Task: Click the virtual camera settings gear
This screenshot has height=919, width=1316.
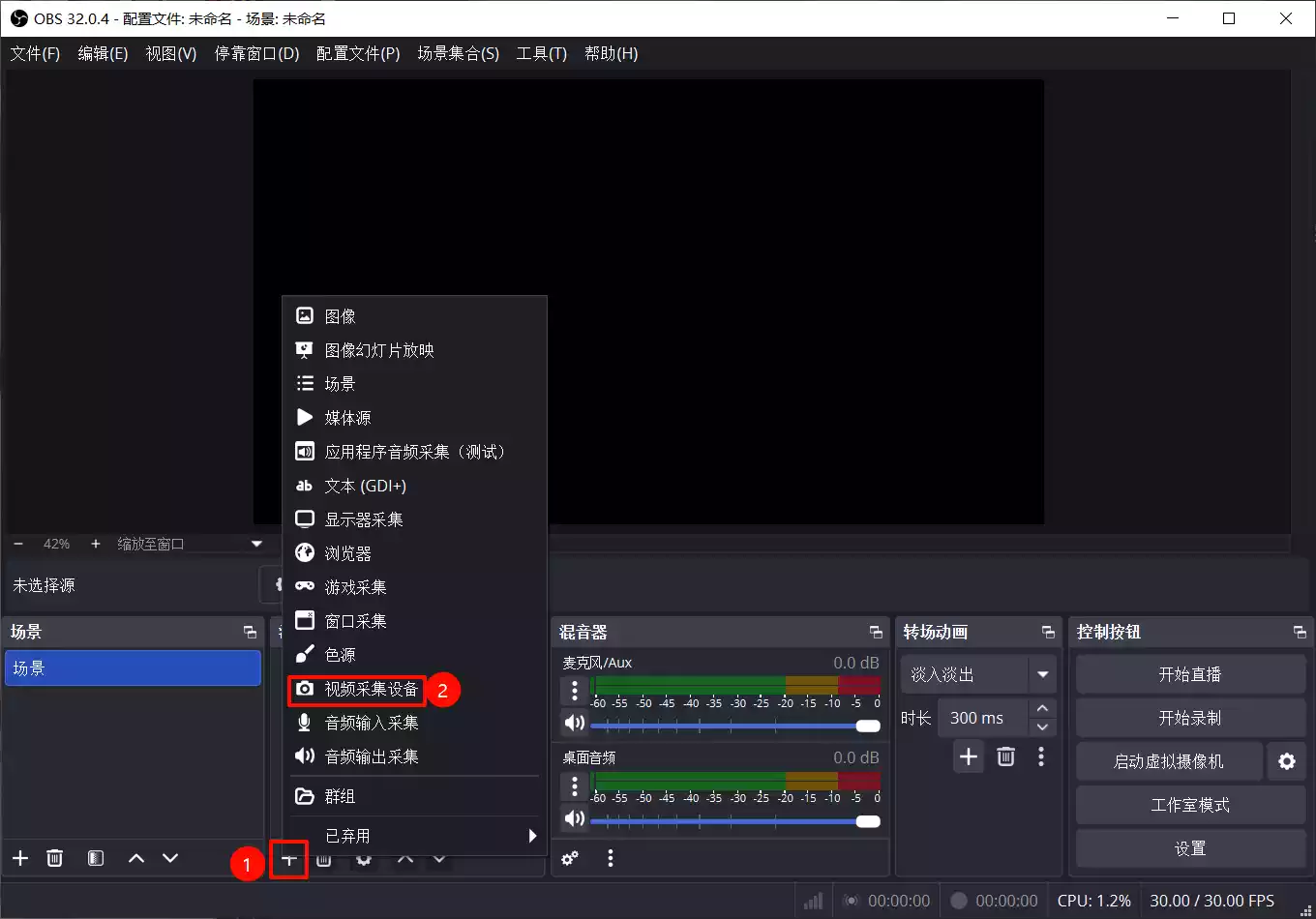Action: (1287, 761)
